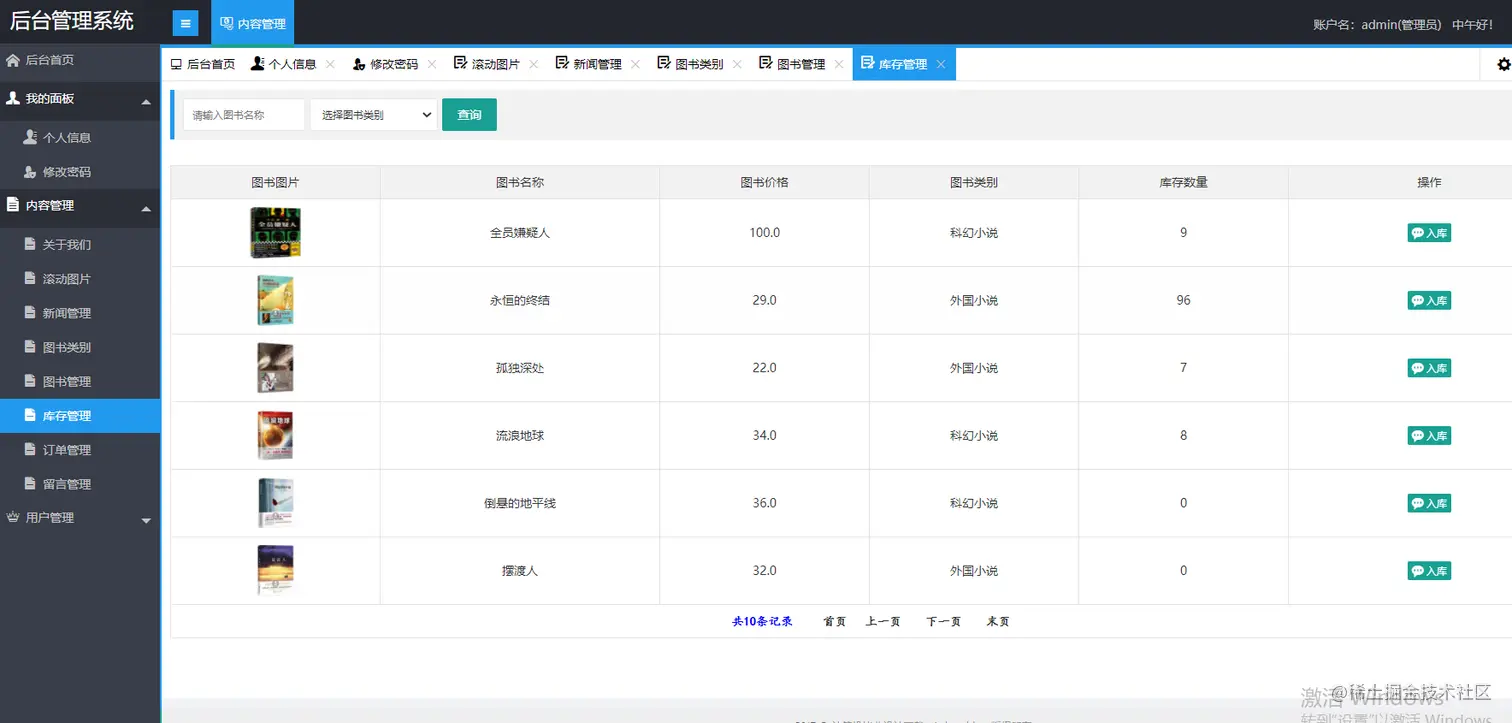Click the 全员嫌疑人 book cover thumbnail
This screenshot has width=1512, height=723.
(x=275, y=233)
